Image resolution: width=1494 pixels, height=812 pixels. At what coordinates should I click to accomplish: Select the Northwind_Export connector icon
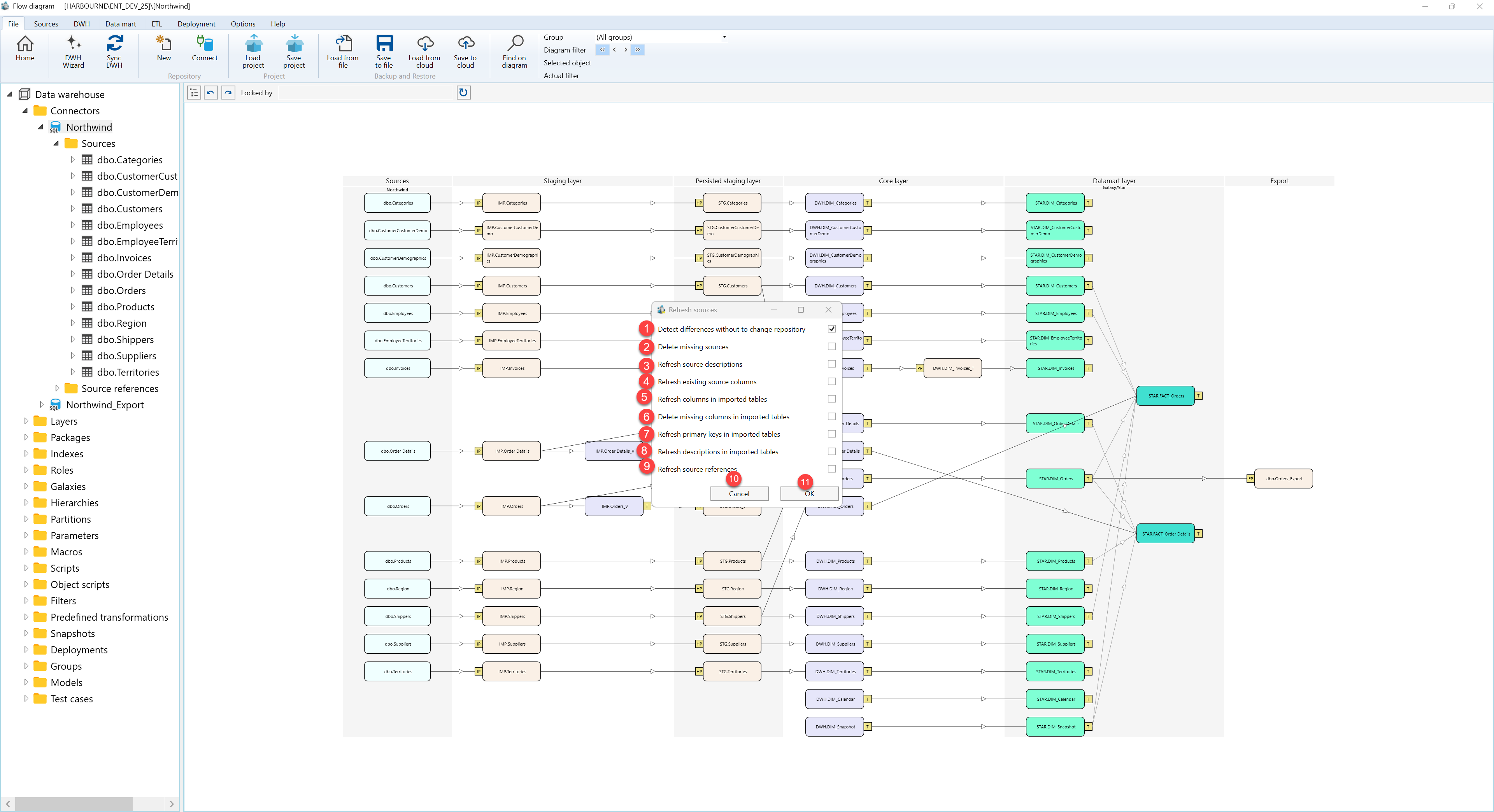pyautogui.click(x=56, y=404)
